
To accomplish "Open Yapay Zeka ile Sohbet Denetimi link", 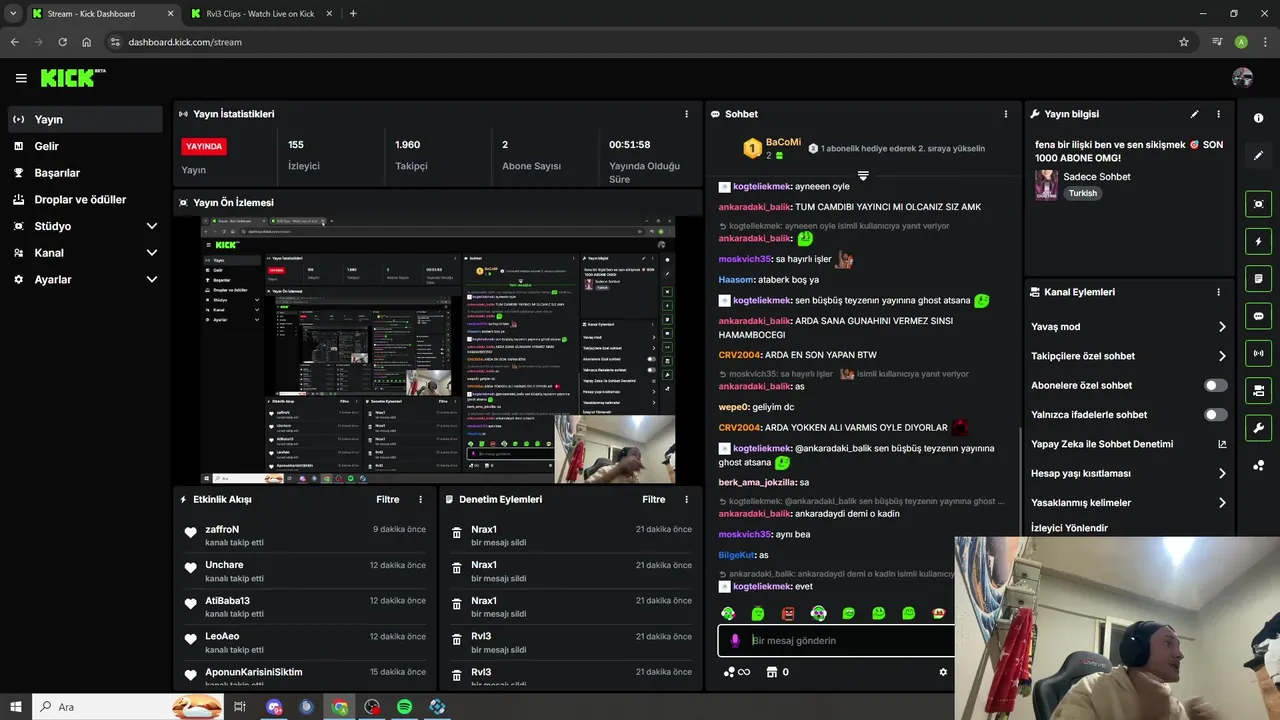I will tap(1129, 444).
